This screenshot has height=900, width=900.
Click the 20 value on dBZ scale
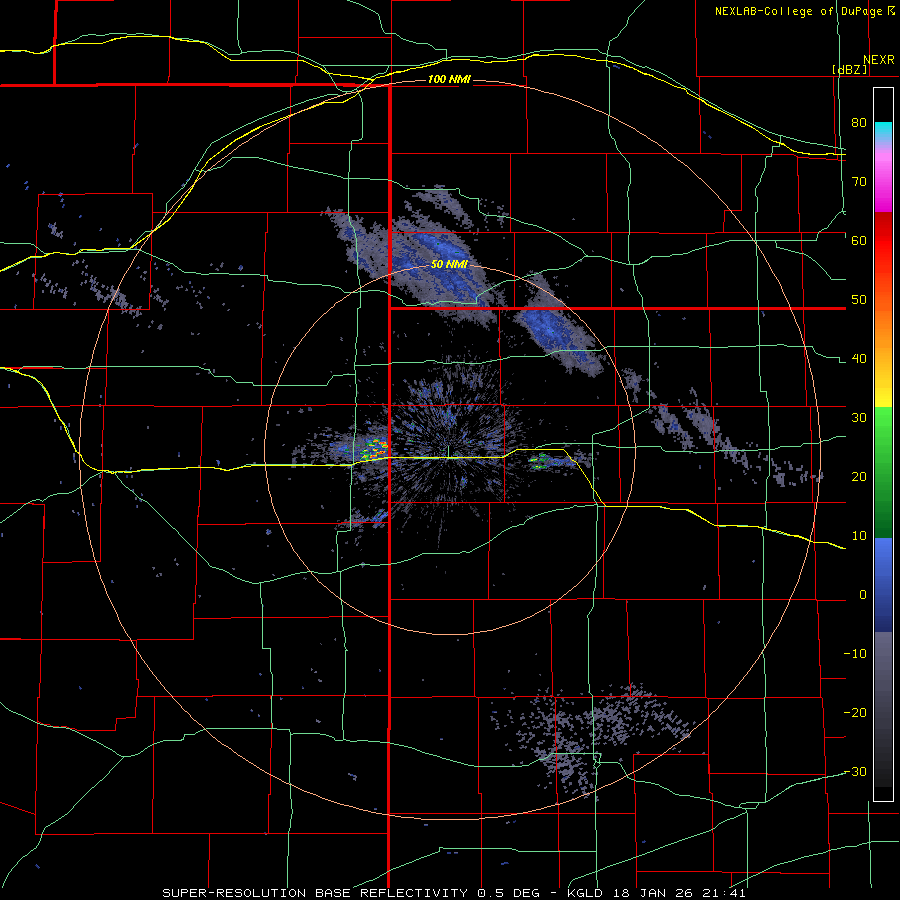859,476
